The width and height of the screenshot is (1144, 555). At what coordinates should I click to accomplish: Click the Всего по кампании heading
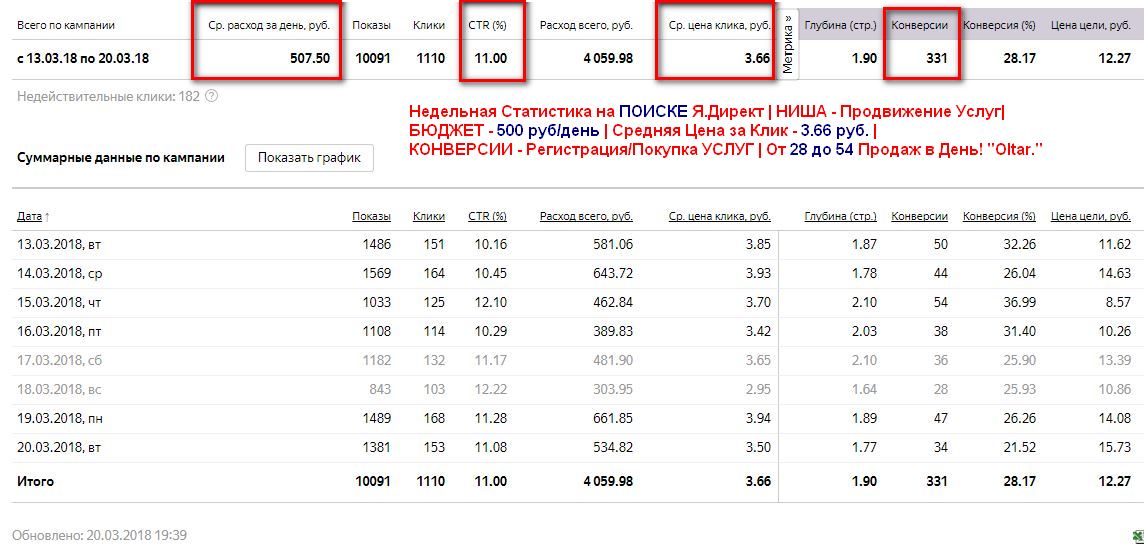(x=66, y=25)
